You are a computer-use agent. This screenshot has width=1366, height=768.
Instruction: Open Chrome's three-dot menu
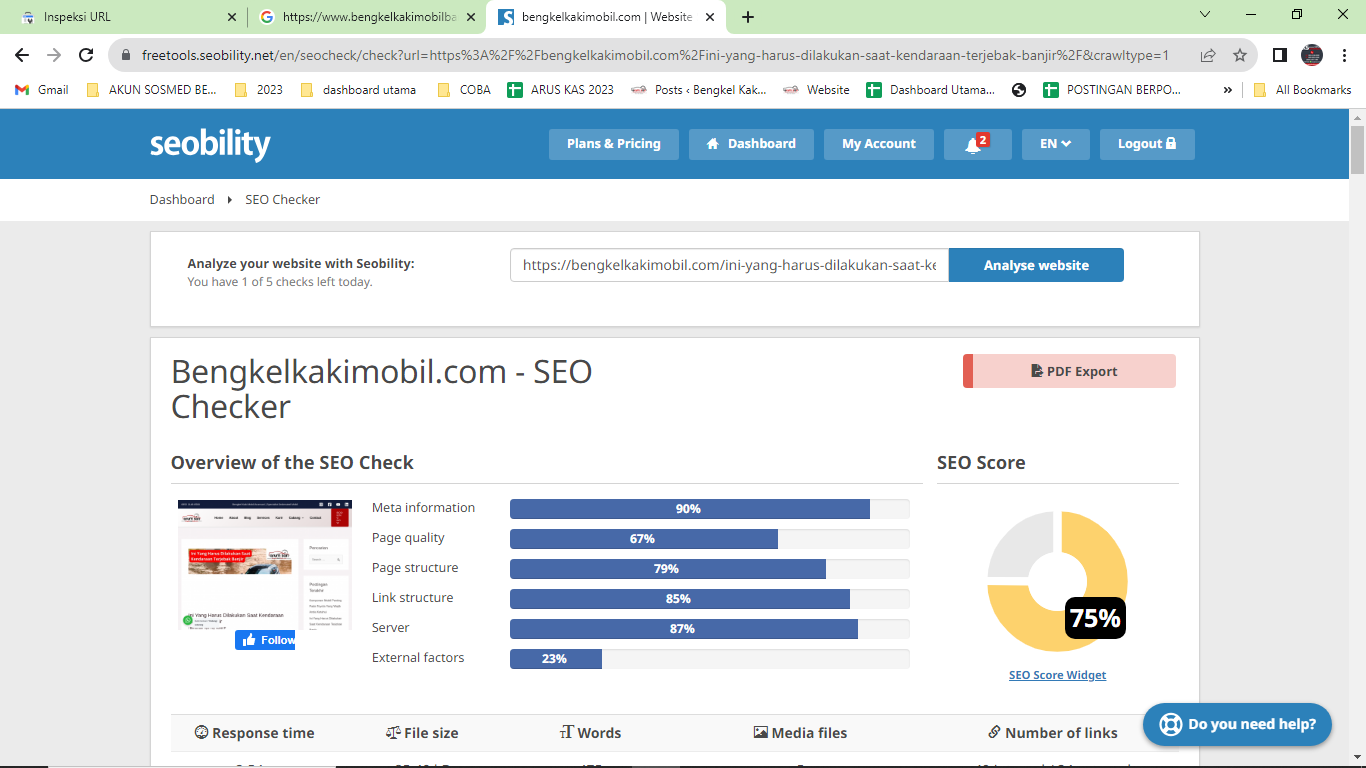click(x=1344, y=56)
